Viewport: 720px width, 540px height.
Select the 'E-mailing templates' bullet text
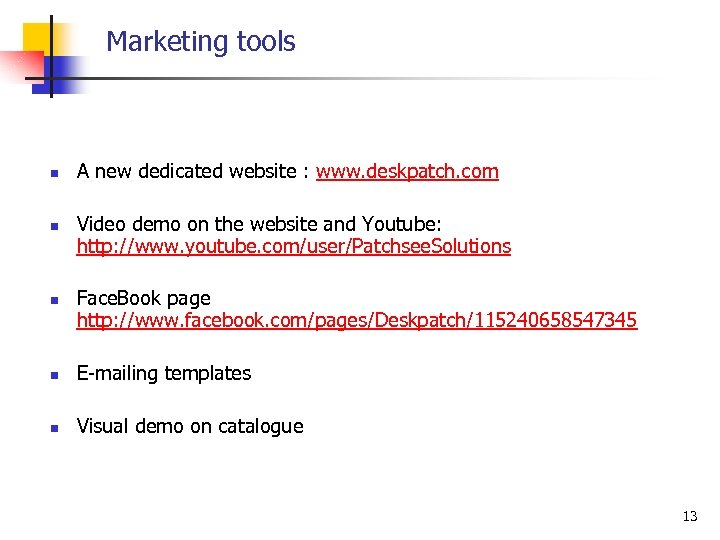164,373
